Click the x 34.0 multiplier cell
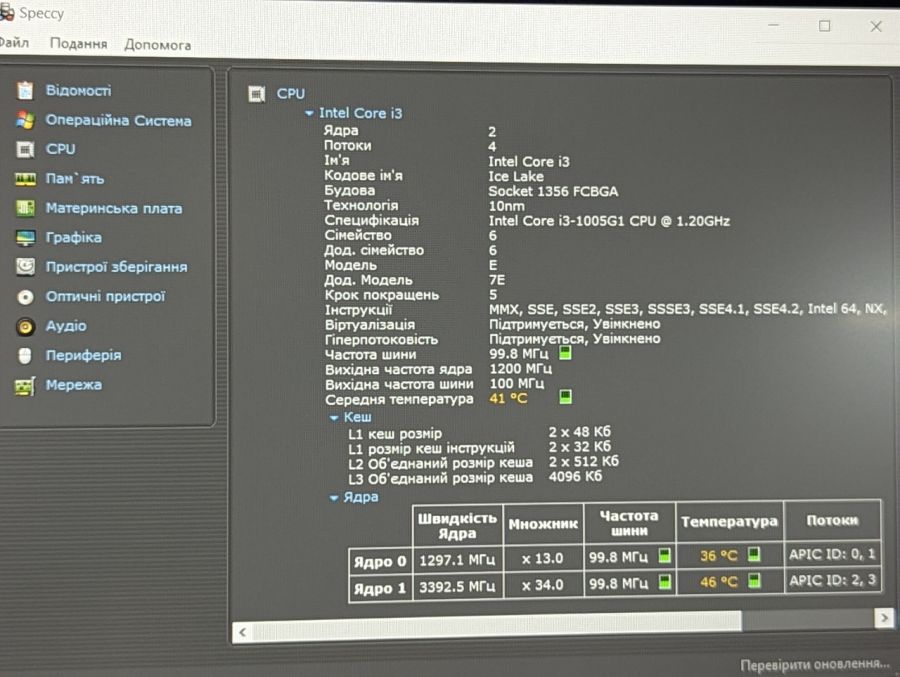This screenshot has height=677, width=900. [543, 585]
